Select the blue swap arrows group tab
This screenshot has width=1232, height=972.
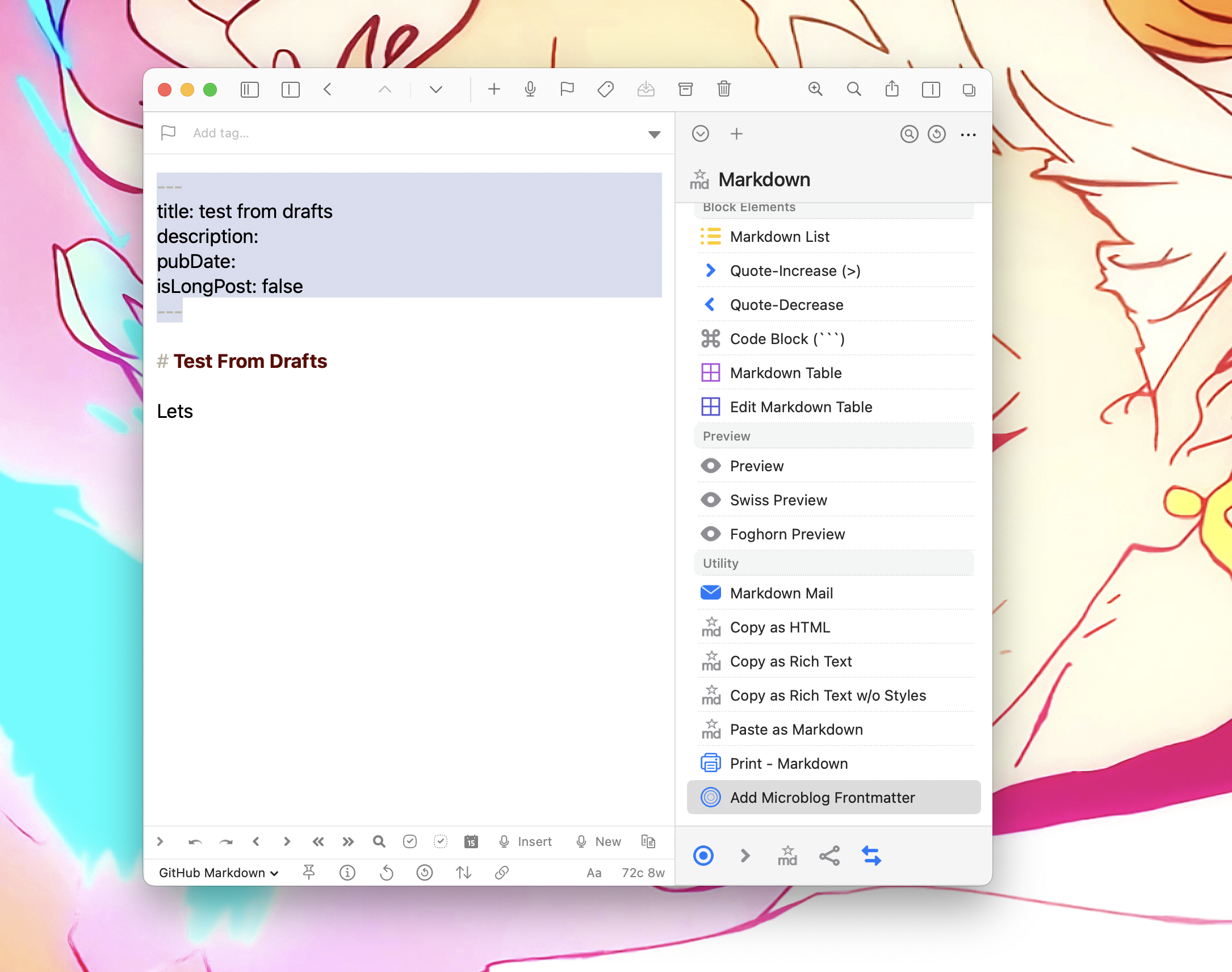871,856
